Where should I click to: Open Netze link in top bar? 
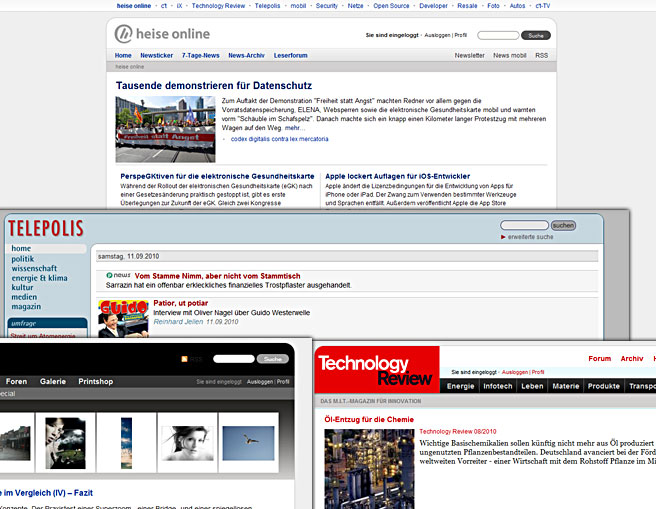point(355,6)
